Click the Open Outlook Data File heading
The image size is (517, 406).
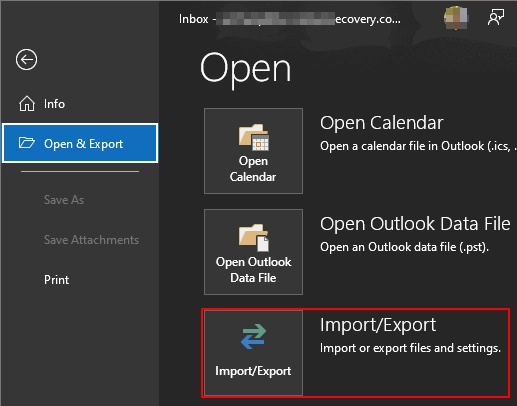pyautogui.click(x=415, y=223)
